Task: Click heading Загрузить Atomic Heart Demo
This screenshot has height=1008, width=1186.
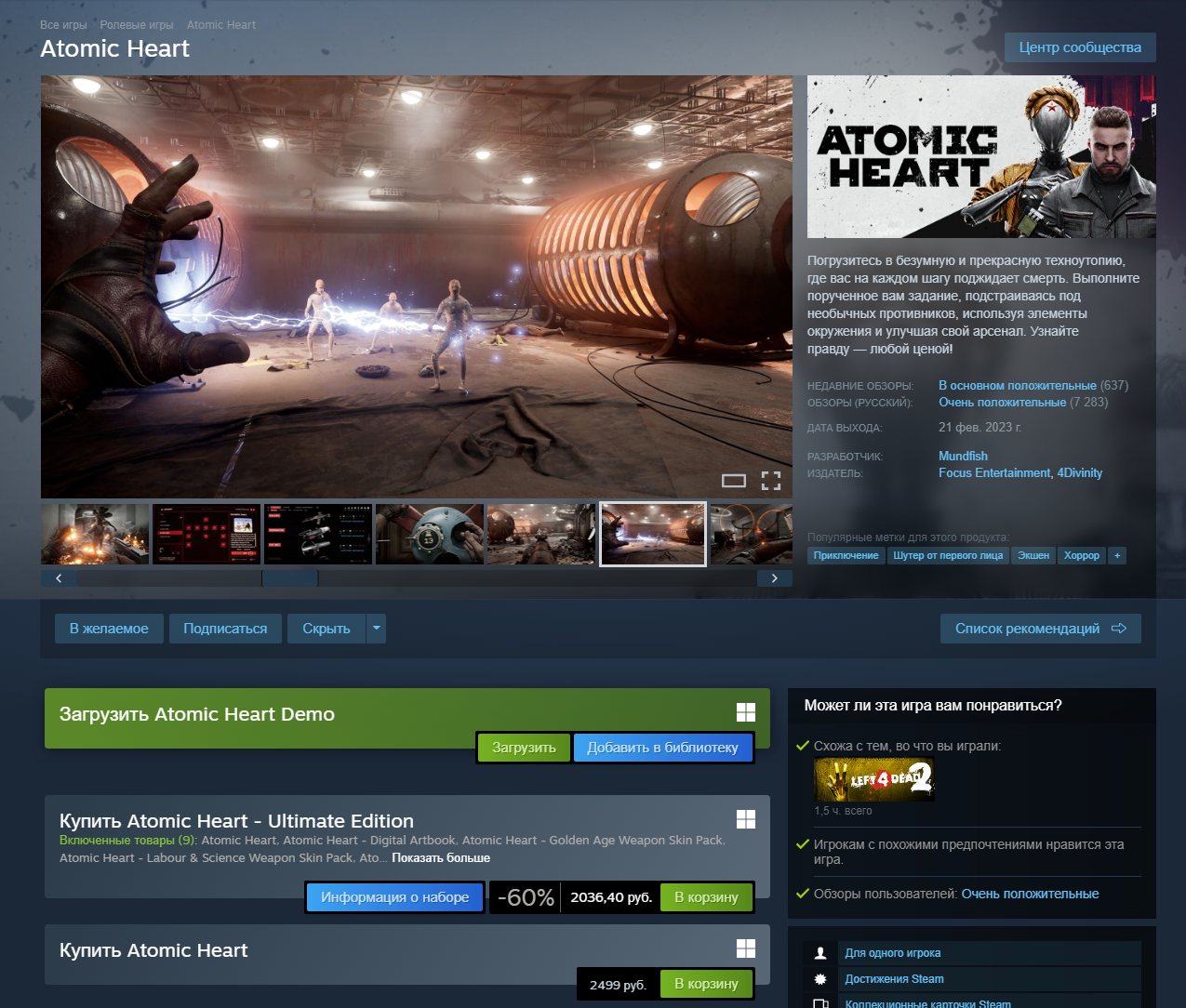Action: 197,714
